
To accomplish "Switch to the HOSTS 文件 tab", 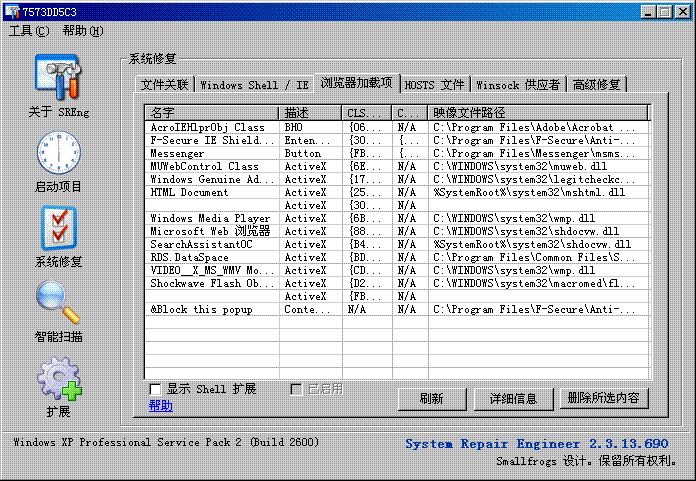I will point(435,84).
